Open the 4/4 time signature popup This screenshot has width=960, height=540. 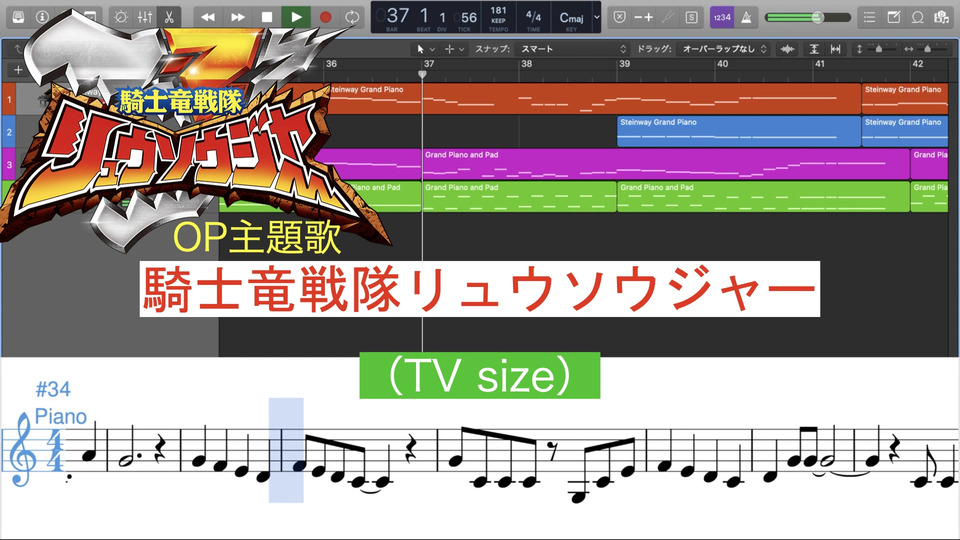(533, 18)
